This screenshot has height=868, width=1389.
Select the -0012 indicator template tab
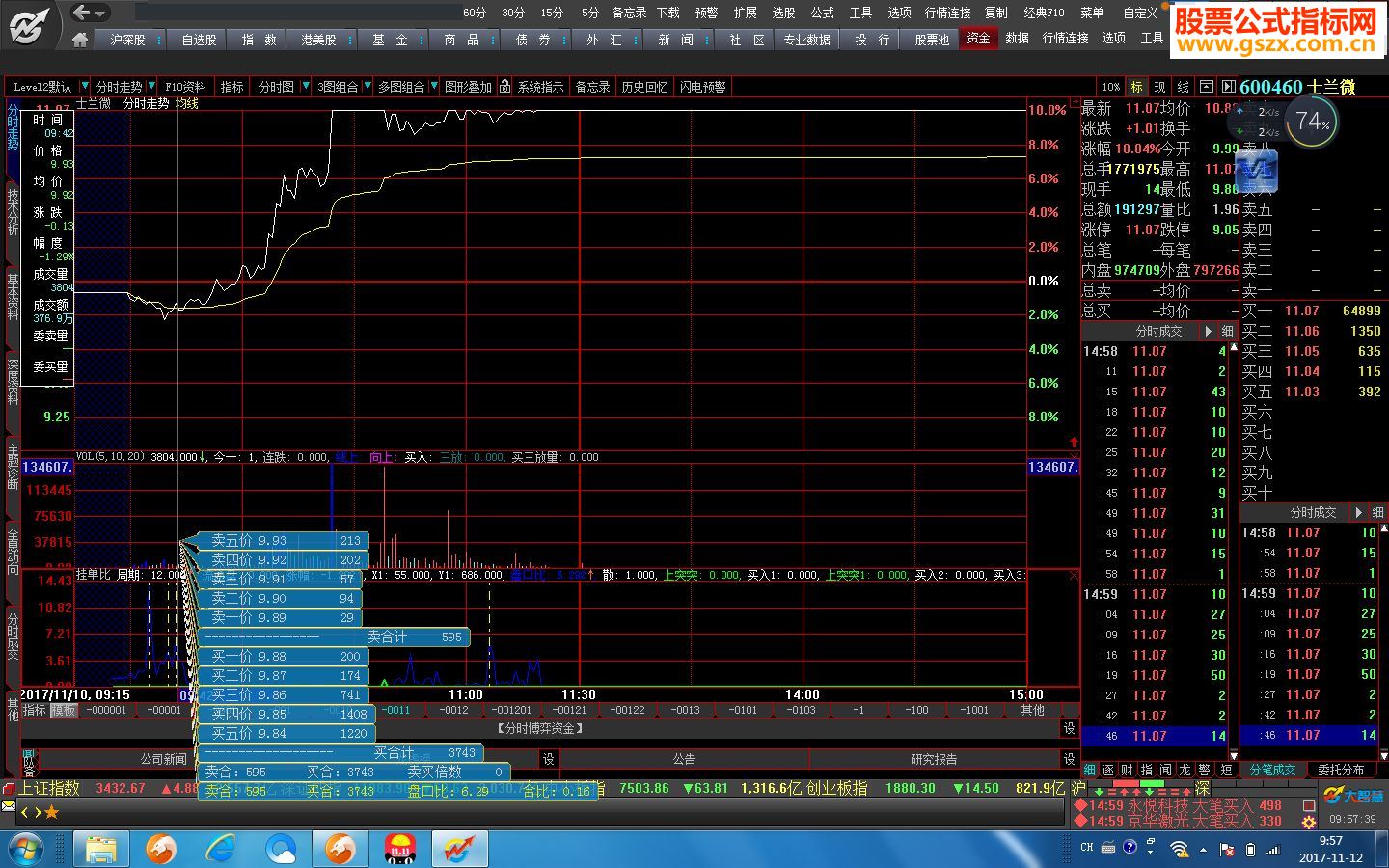(453, 710)
